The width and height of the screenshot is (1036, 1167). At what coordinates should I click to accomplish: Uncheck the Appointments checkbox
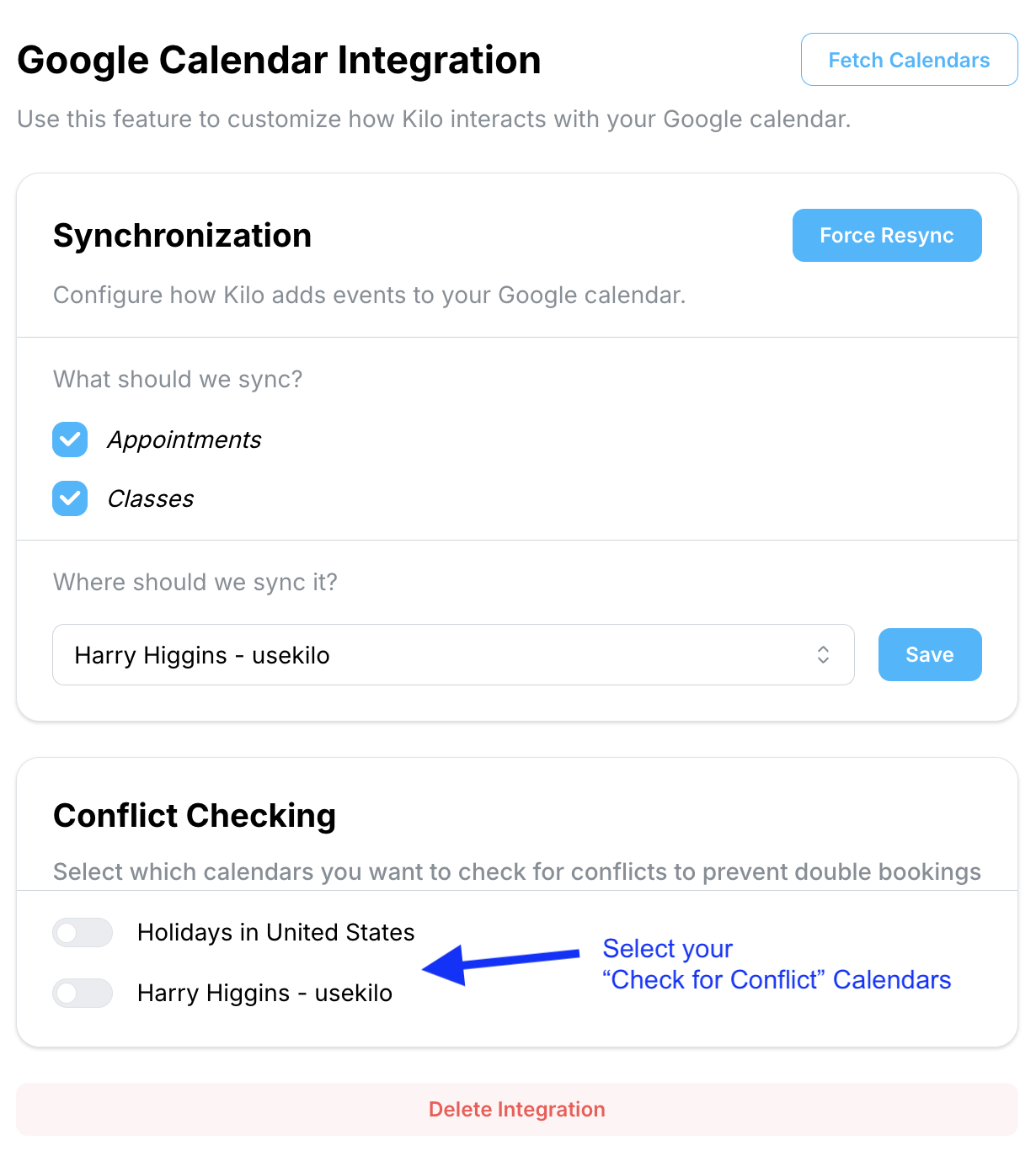point(70,440)
